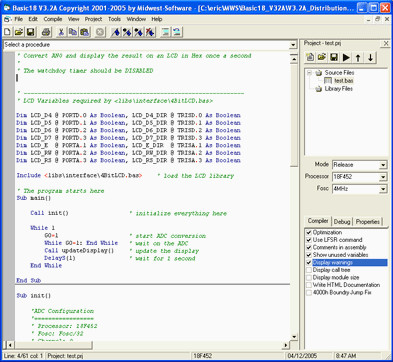Switch to the Debug tab
Viewport: 393px width, 362px height.
pos(342,222)
